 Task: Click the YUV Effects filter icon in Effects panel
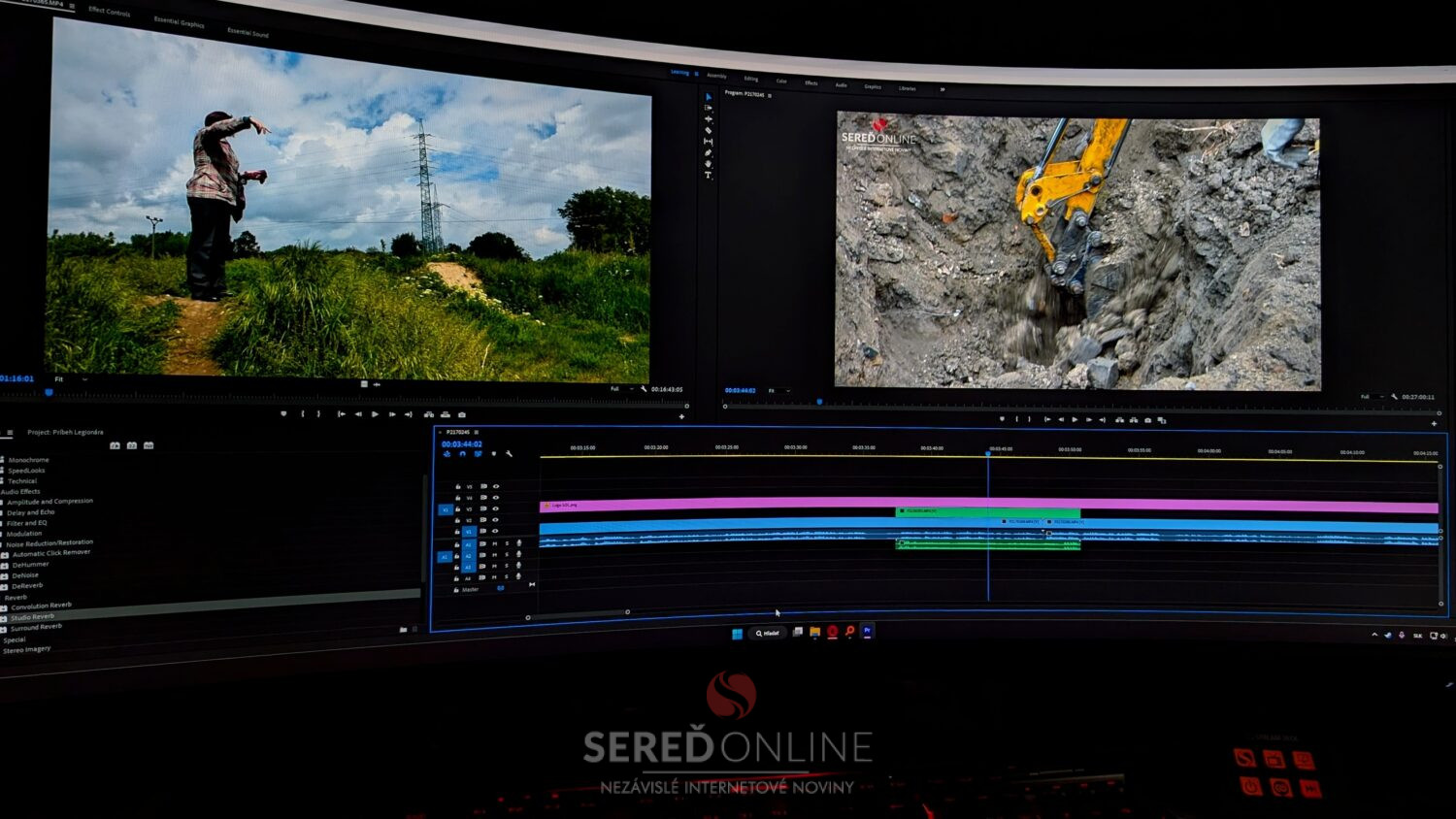click(x=149, y=445)
